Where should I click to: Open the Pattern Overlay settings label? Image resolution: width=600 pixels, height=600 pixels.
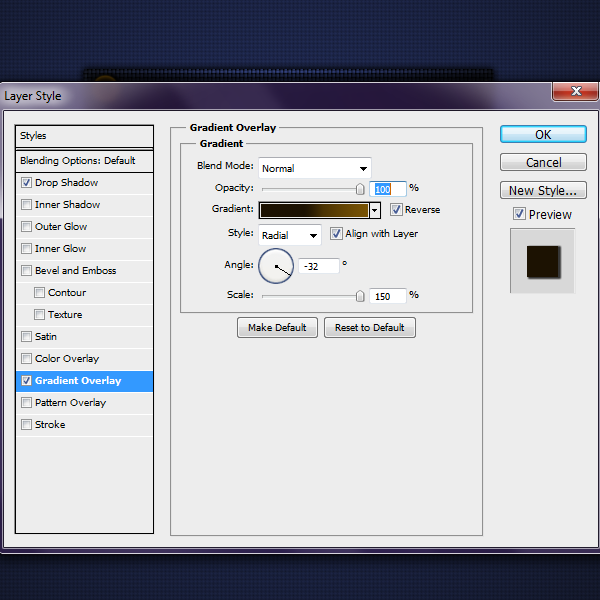coord(70,403)
